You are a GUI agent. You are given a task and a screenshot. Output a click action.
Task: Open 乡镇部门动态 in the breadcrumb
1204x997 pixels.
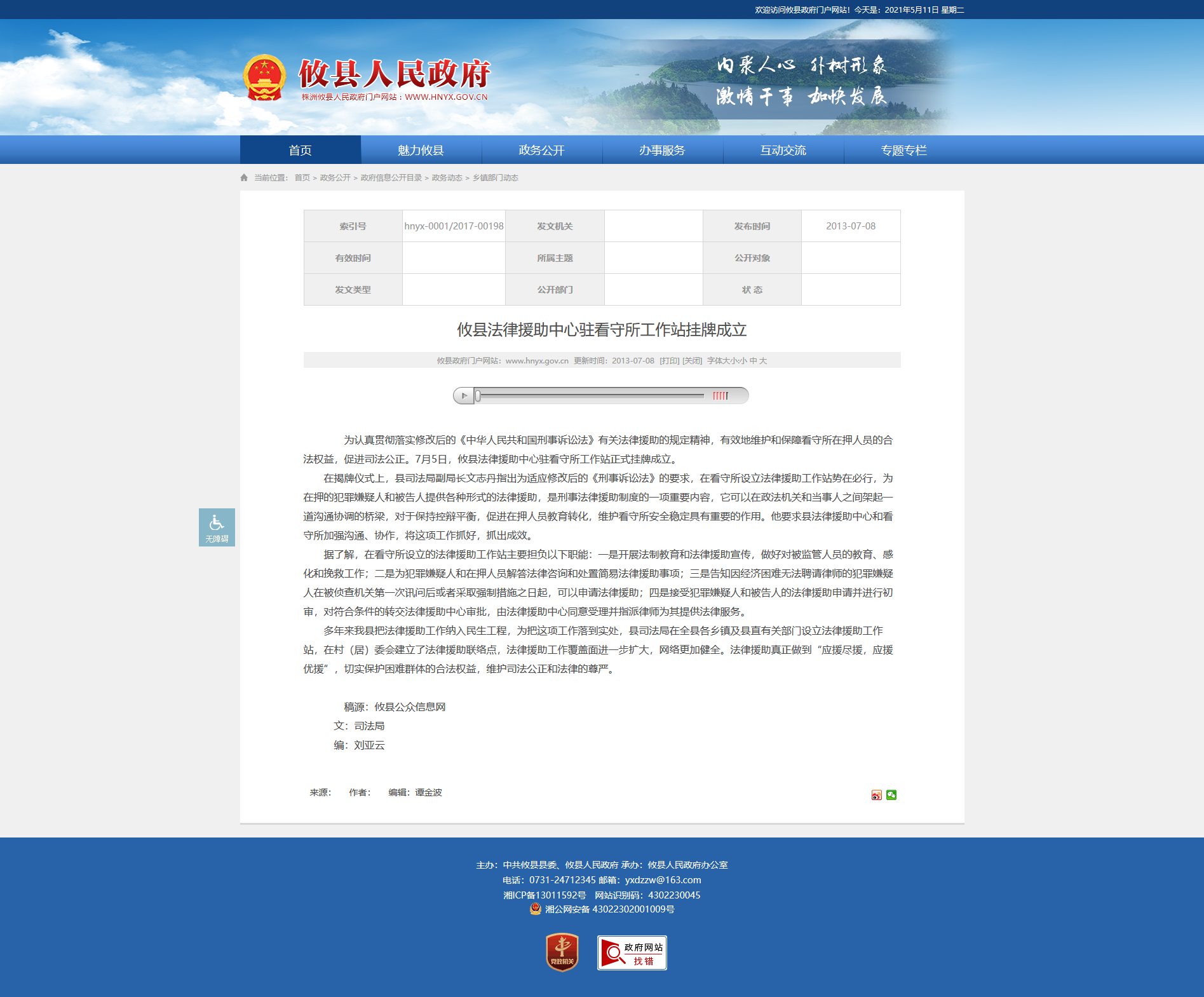(x=495, y=178)
